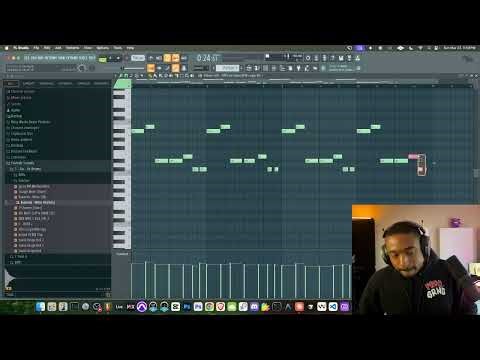Open the Help menu

130,48
